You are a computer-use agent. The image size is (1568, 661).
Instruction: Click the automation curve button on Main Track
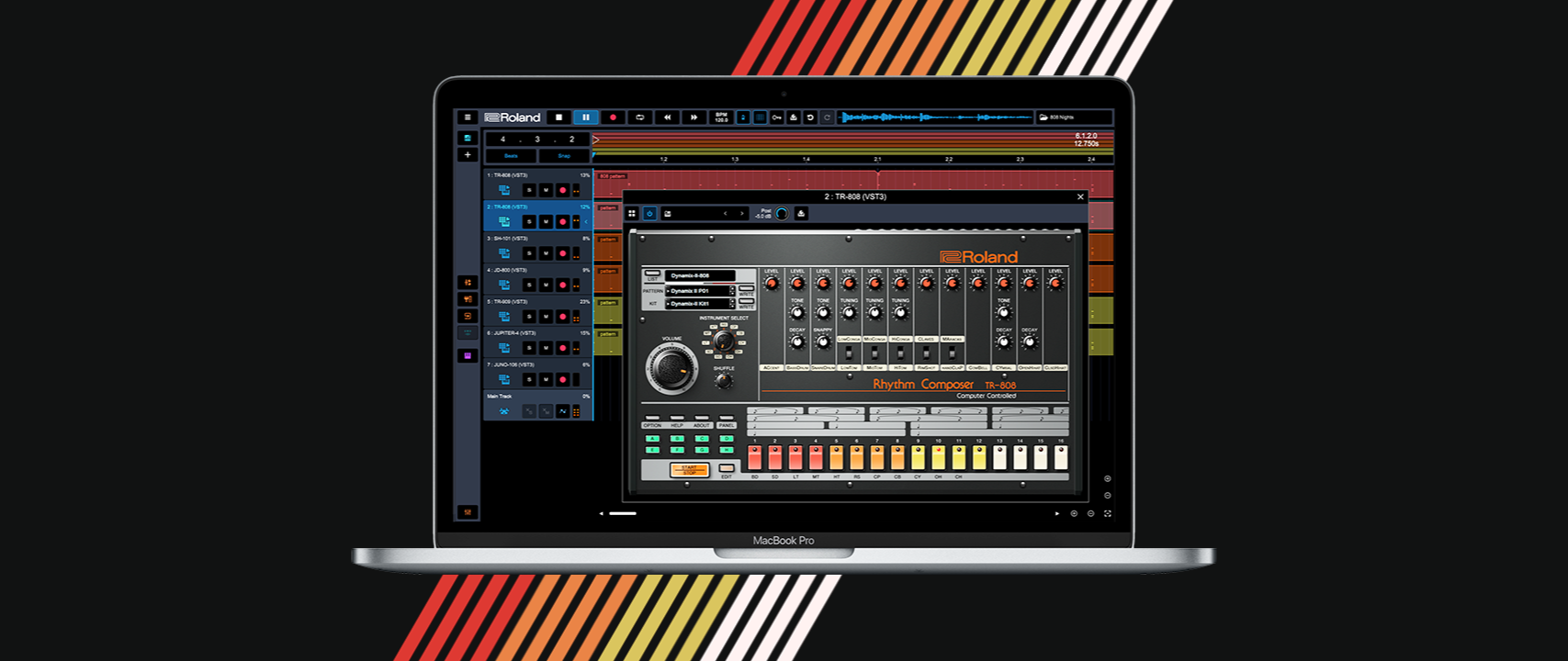point(562,411)
